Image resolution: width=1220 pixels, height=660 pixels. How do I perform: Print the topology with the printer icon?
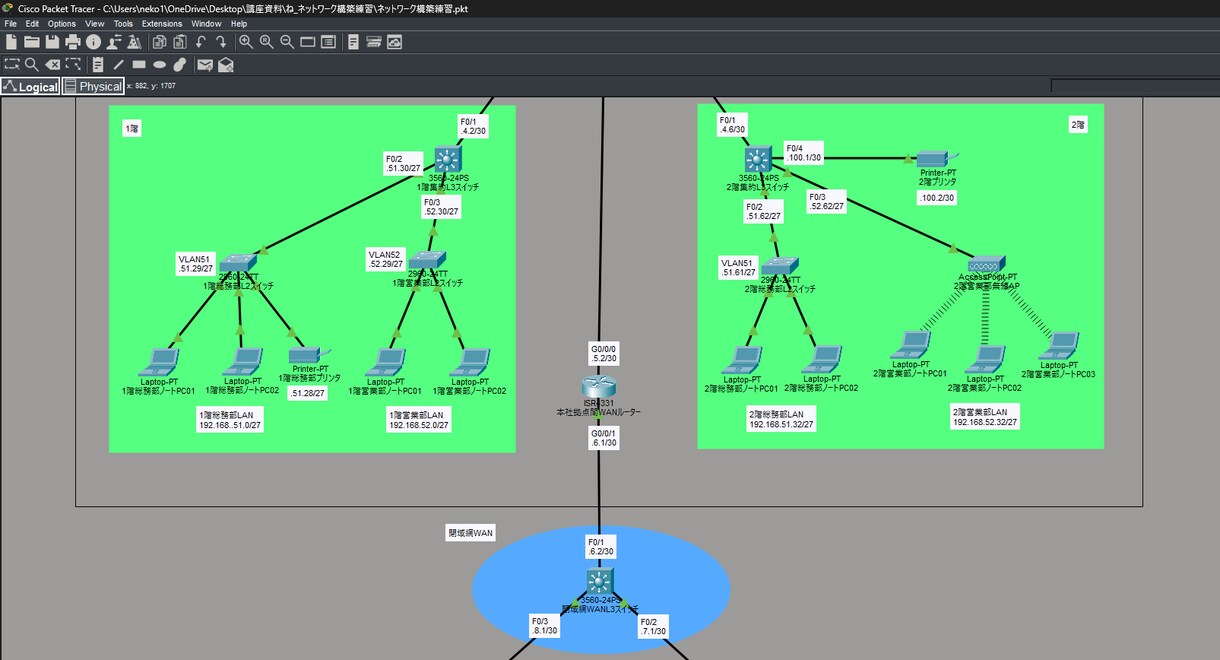[x=73, y=42]
